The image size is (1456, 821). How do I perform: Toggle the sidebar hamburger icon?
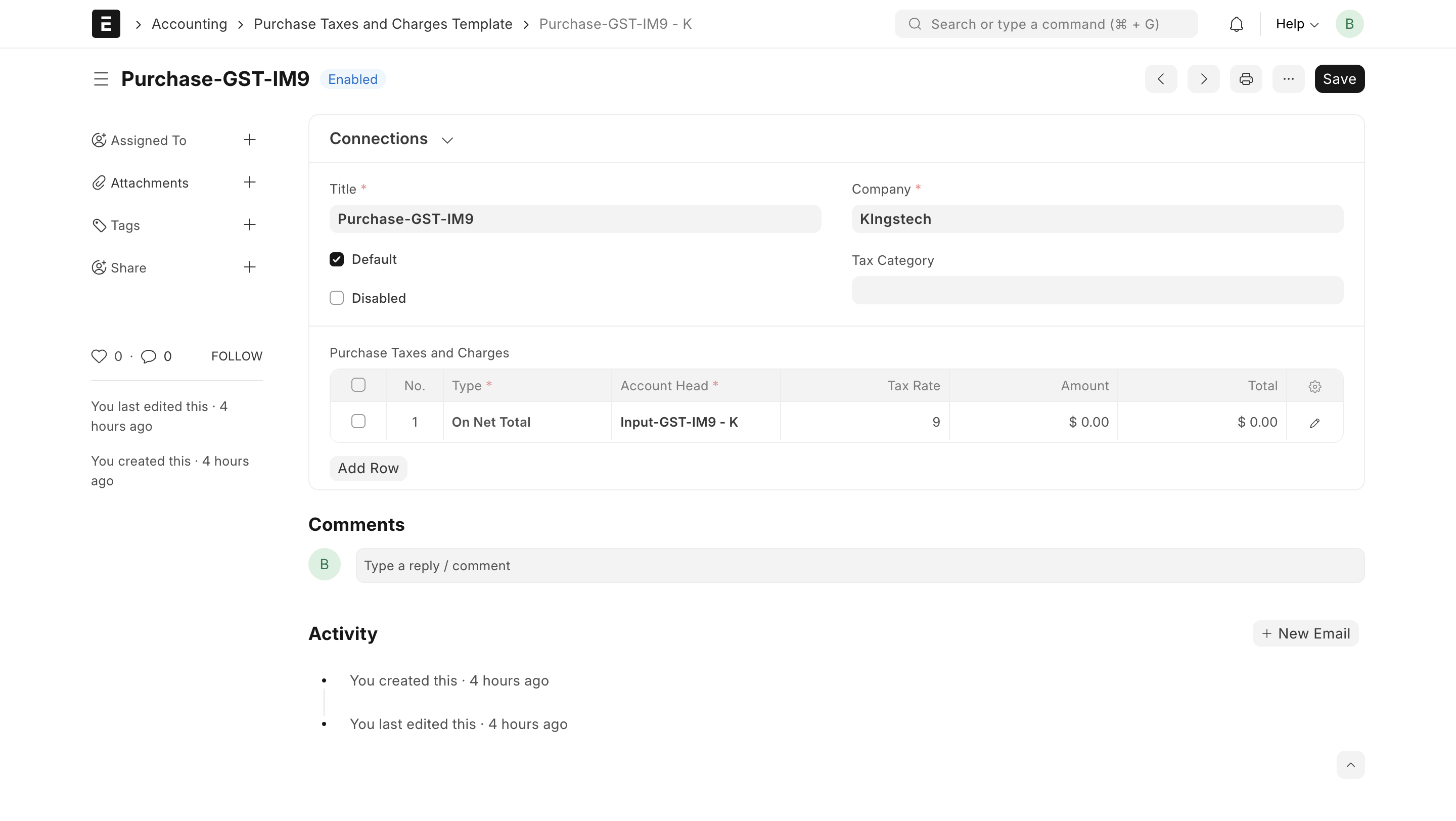101,79
